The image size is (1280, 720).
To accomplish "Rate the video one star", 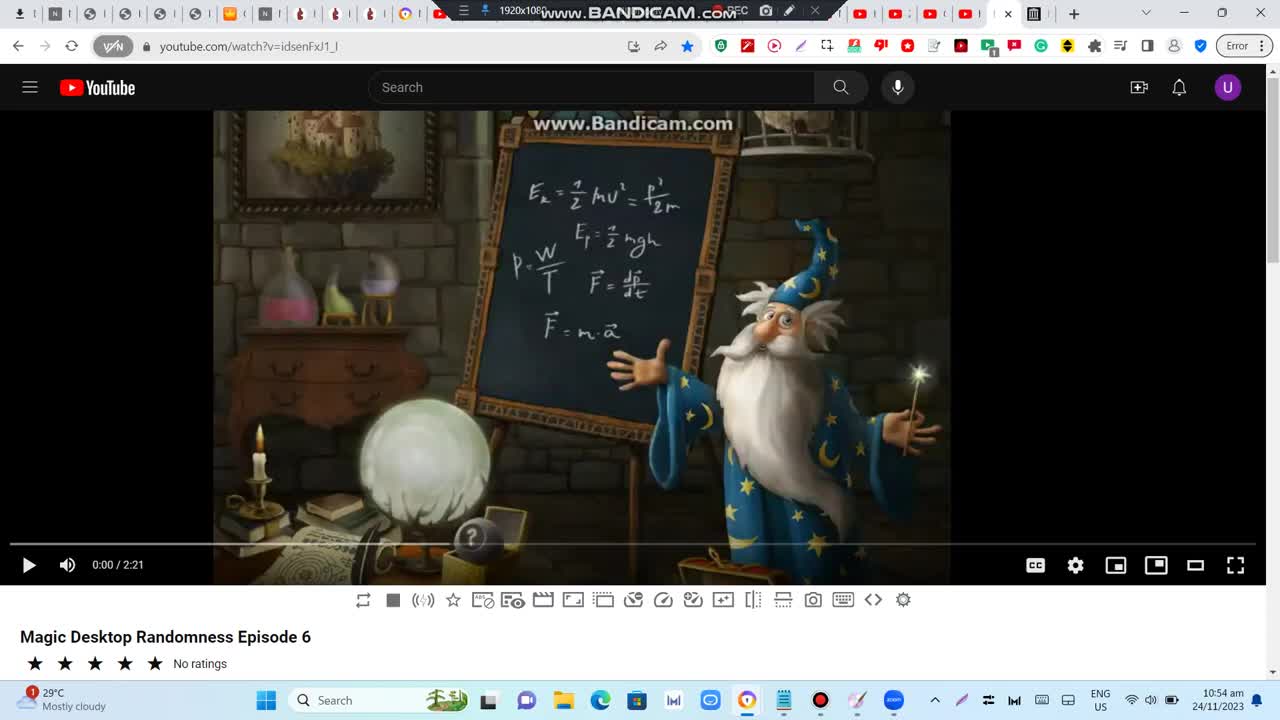I will pos(35,664).
